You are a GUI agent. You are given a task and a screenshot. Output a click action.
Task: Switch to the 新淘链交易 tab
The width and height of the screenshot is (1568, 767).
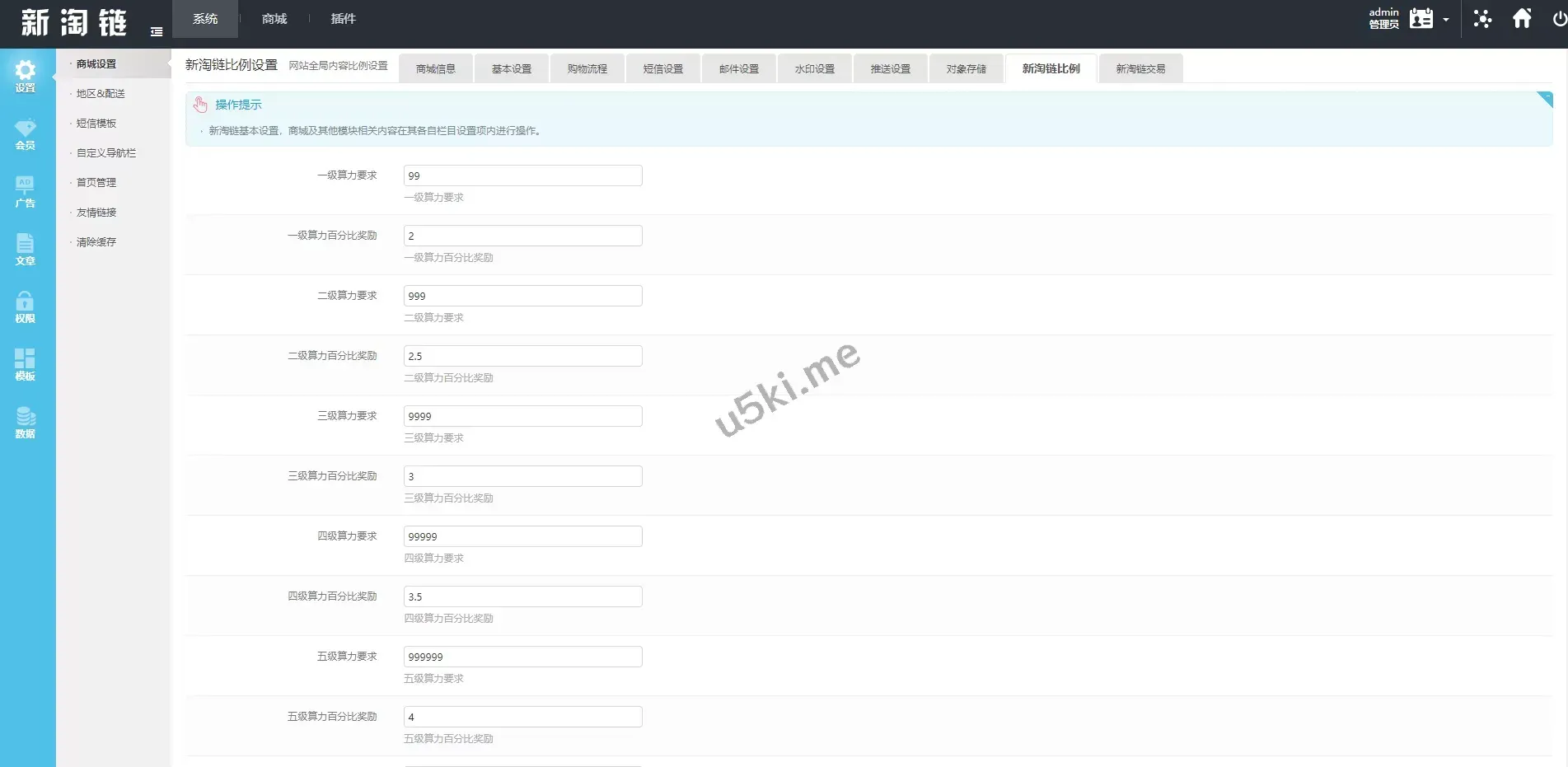[x=1140, y=69]
